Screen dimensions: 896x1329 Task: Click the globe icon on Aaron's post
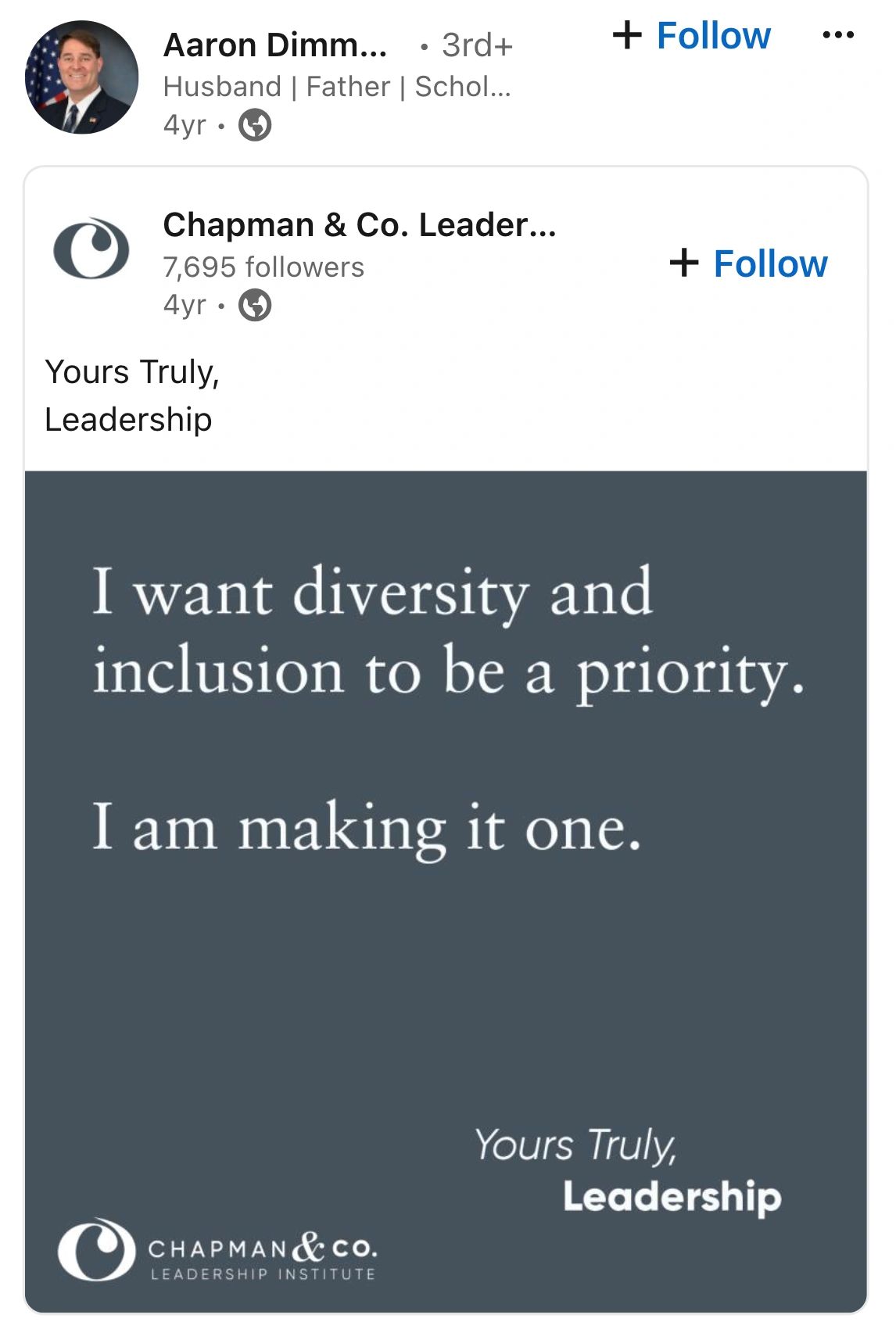[255, 124]
